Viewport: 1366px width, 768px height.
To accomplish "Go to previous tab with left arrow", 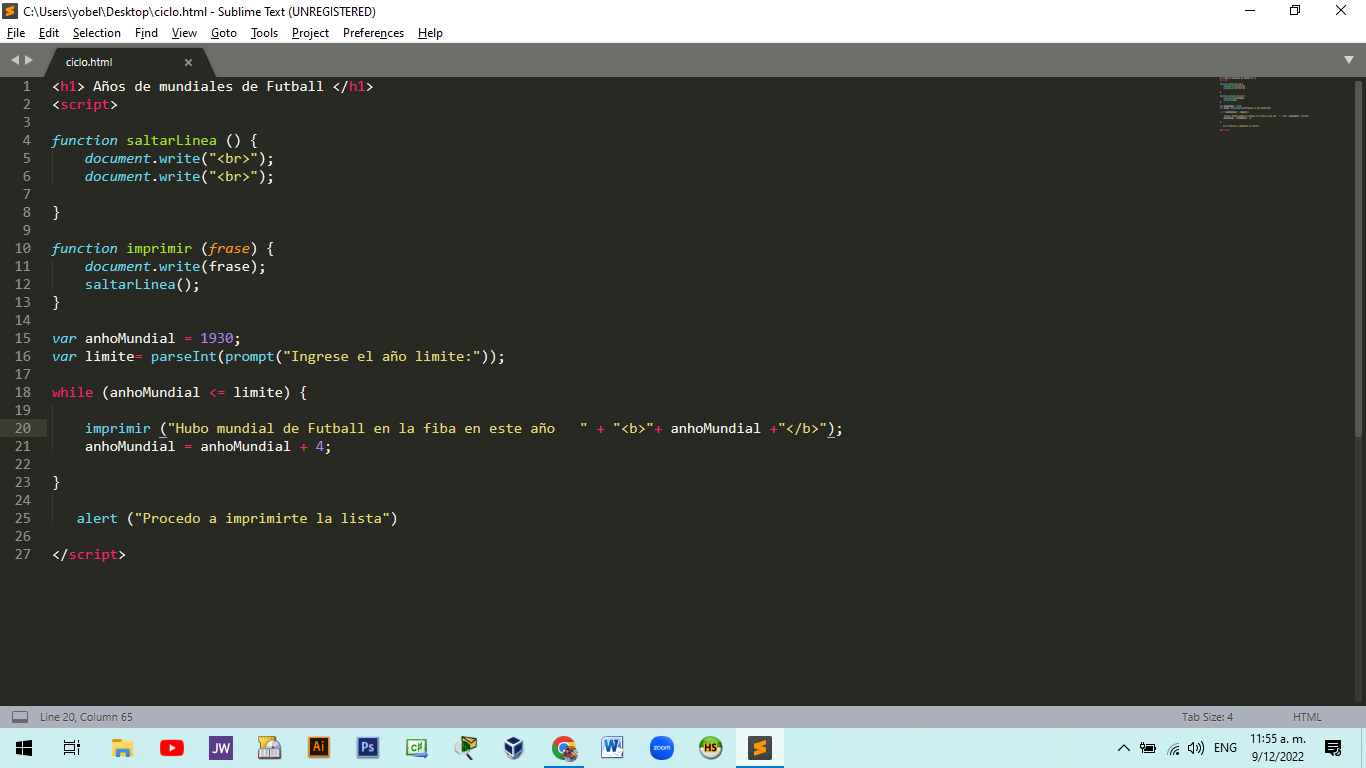I will coord(15,61).
